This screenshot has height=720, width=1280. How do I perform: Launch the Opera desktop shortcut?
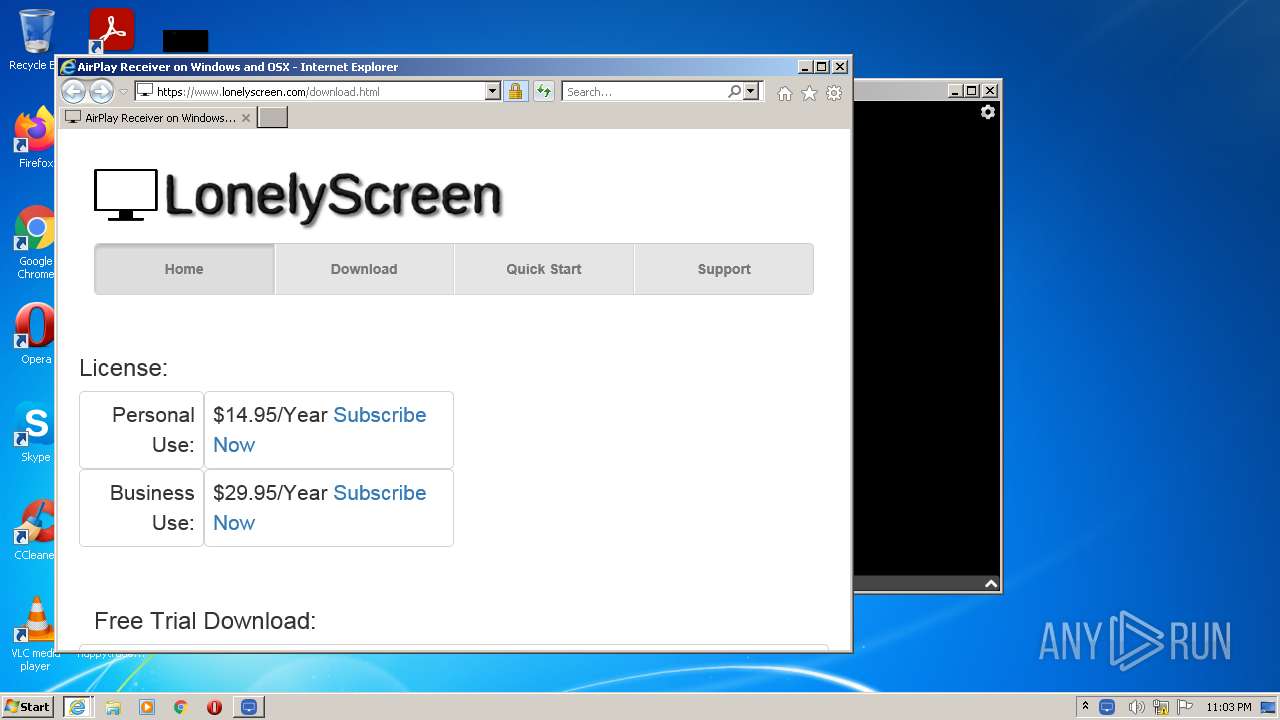(36, 334)
